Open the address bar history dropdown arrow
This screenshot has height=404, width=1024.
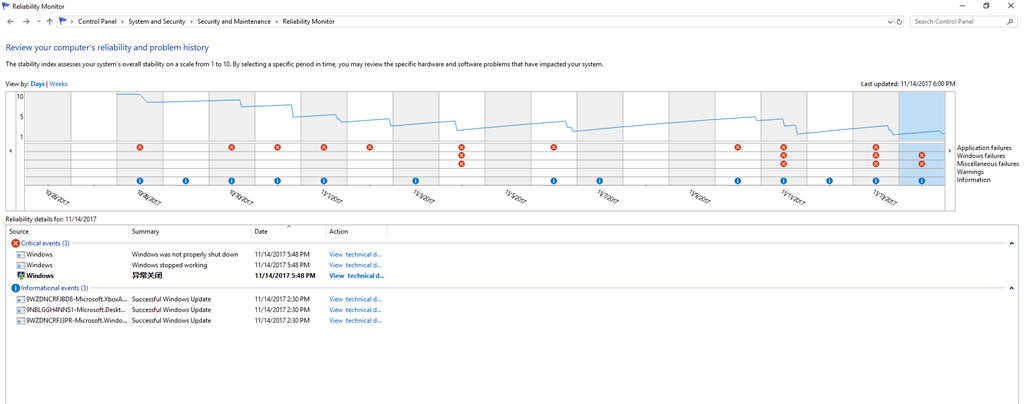[x=891, y=22]
